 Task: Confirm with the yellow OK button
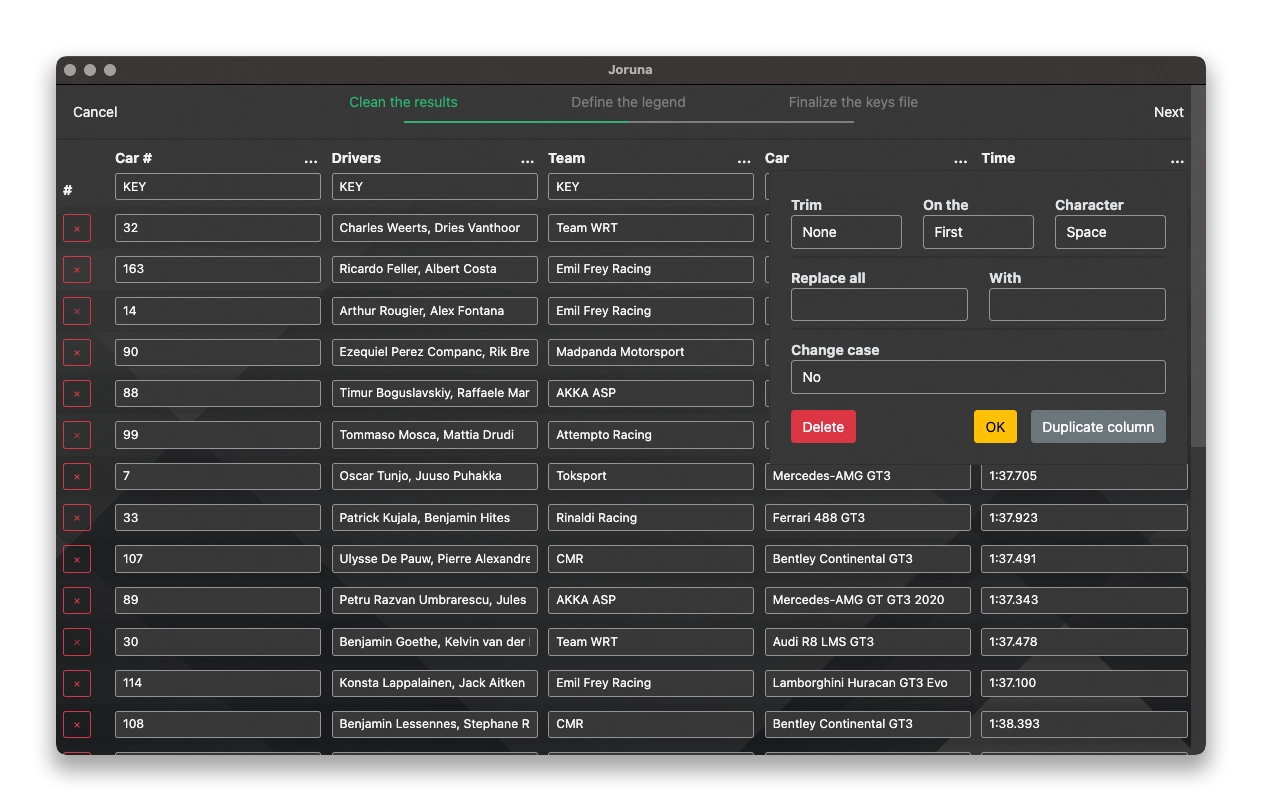pyautogui.click(x=995, y=427)
